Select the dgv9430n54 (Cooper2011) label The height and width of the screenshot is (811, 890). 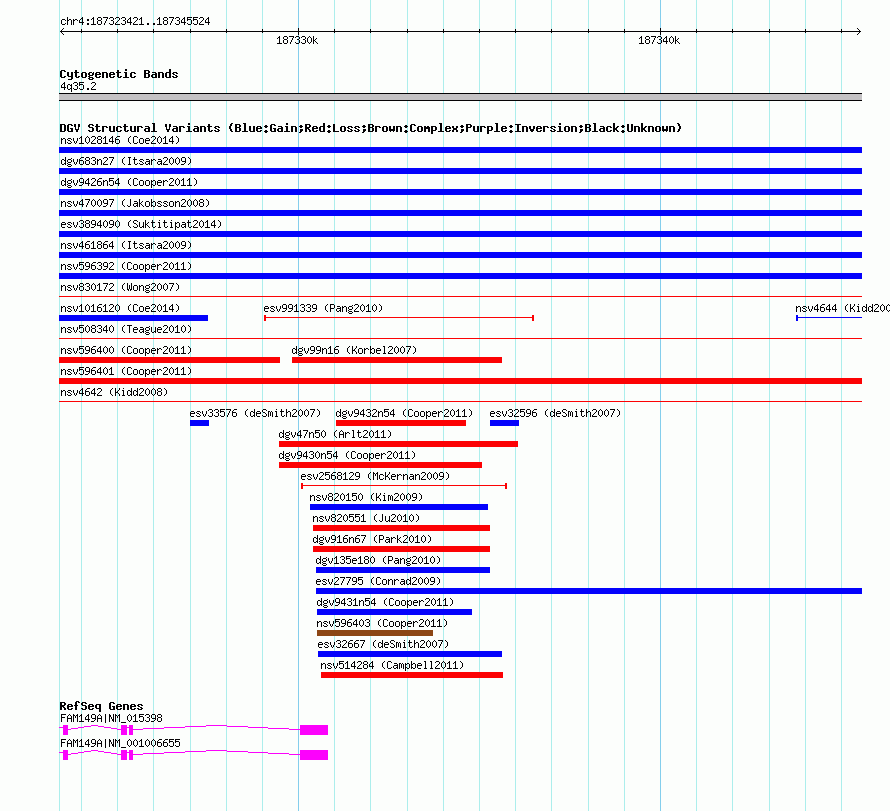click(x=347, y=455)
